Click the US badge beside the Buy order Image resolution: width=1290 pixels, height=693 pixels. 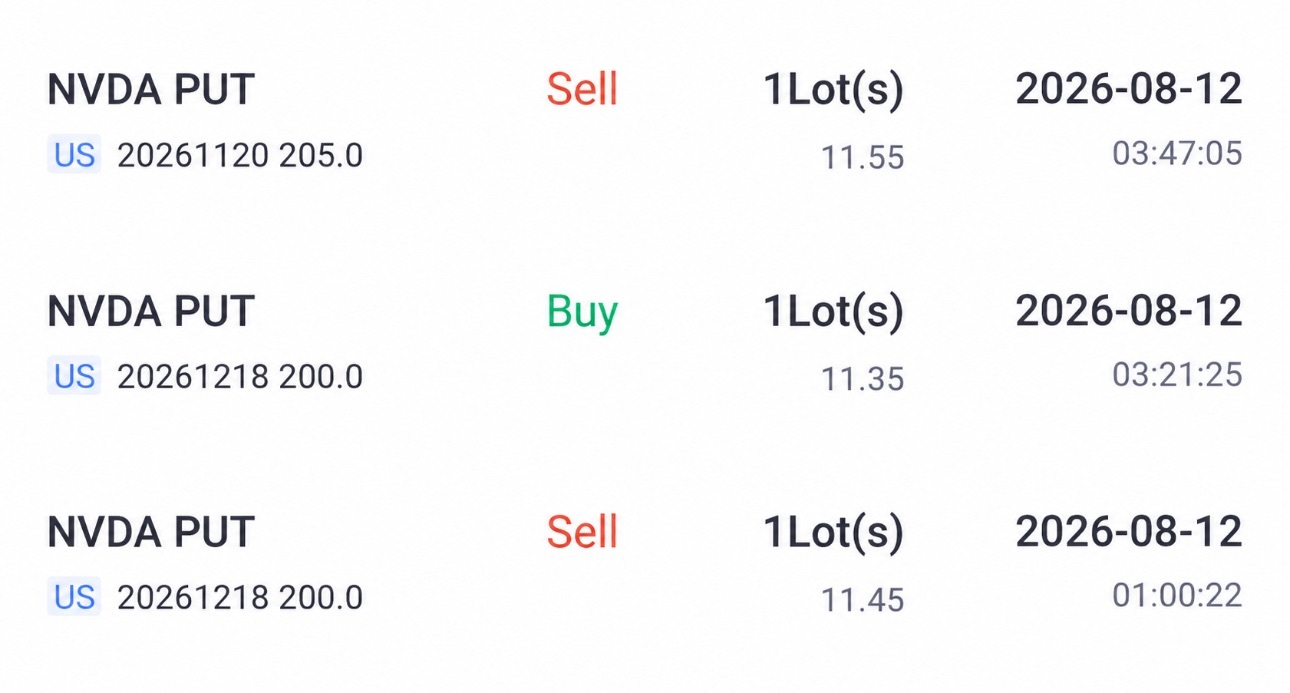pos(74,377)
